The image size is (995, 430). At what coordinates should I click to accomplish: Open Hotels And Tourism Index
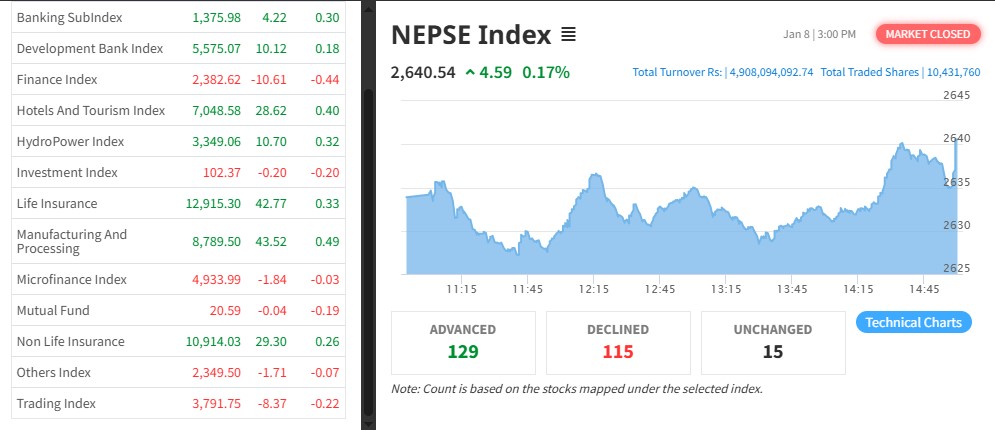point(90,110)
